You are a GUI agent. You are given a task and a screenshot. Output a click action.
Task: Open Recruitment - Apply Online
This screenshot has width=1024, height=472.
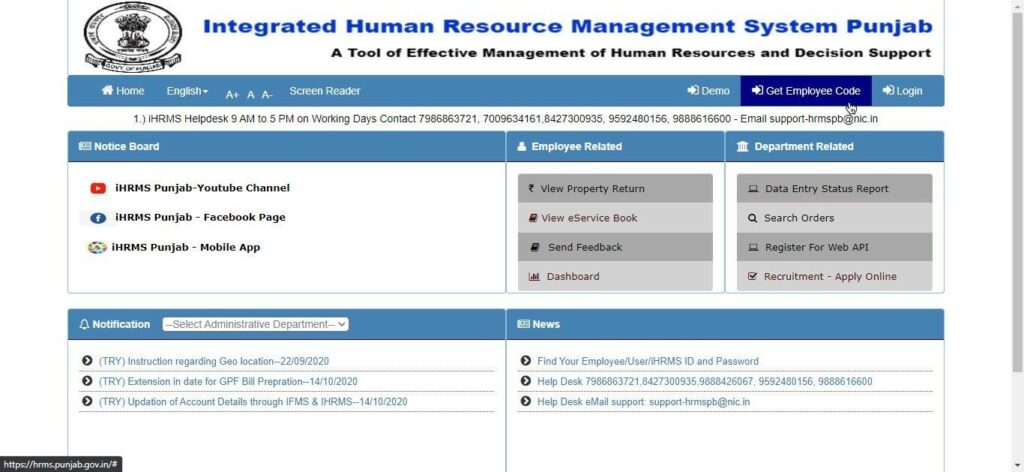[835, 277]
